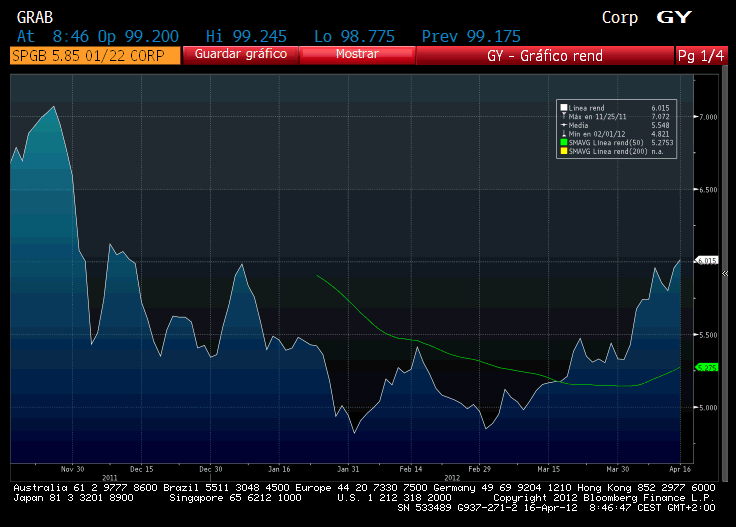
Task: Click the GY function code in header
Action: point(674,17)
